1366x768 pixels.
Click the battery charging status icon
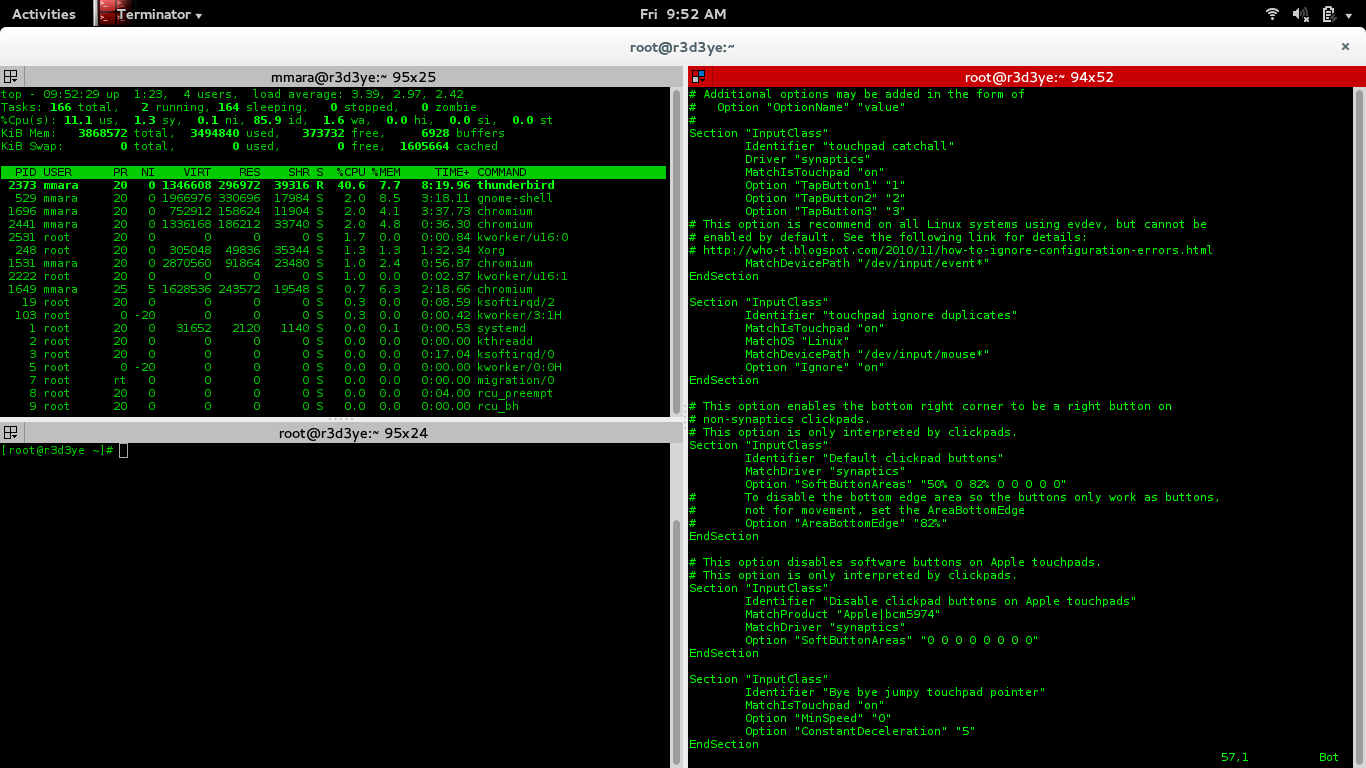pyautogui.click(x=1329, y=14)
